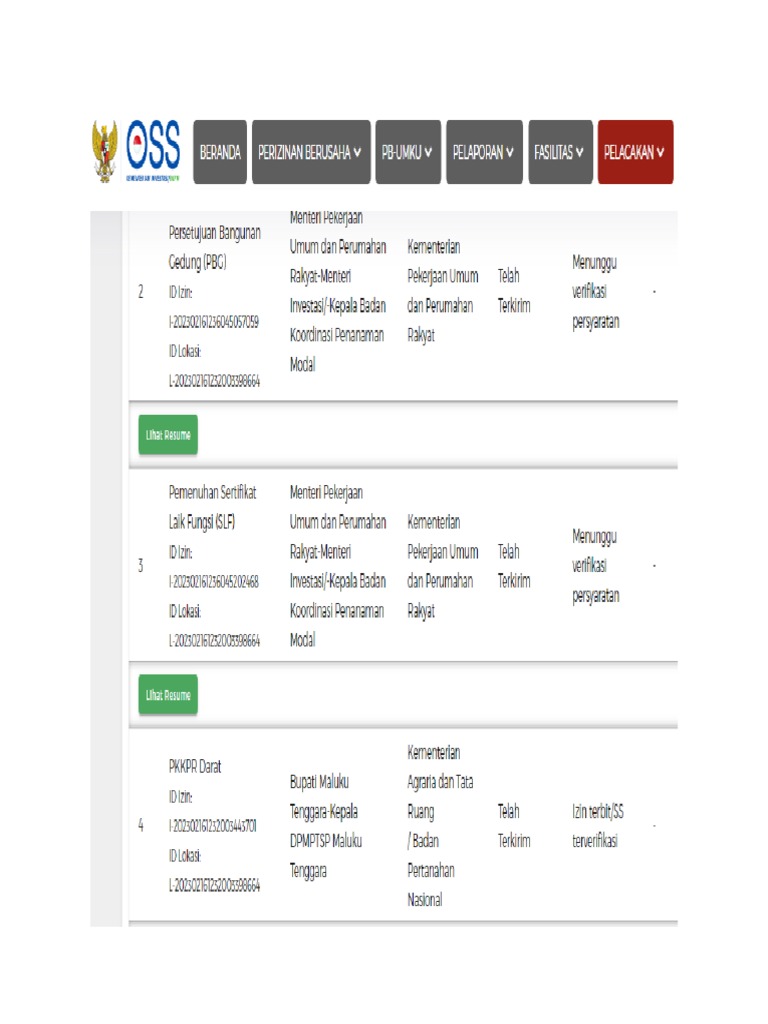Click Telah Terkirim status in PBG row
This screenshot has height=1024, width=768.
click(513, 291)
